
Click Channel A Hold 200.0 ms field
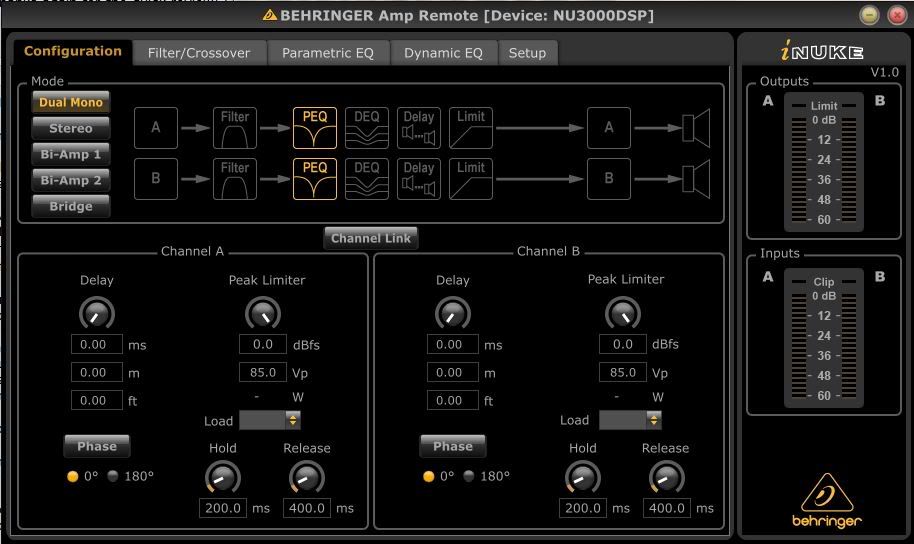223,508
